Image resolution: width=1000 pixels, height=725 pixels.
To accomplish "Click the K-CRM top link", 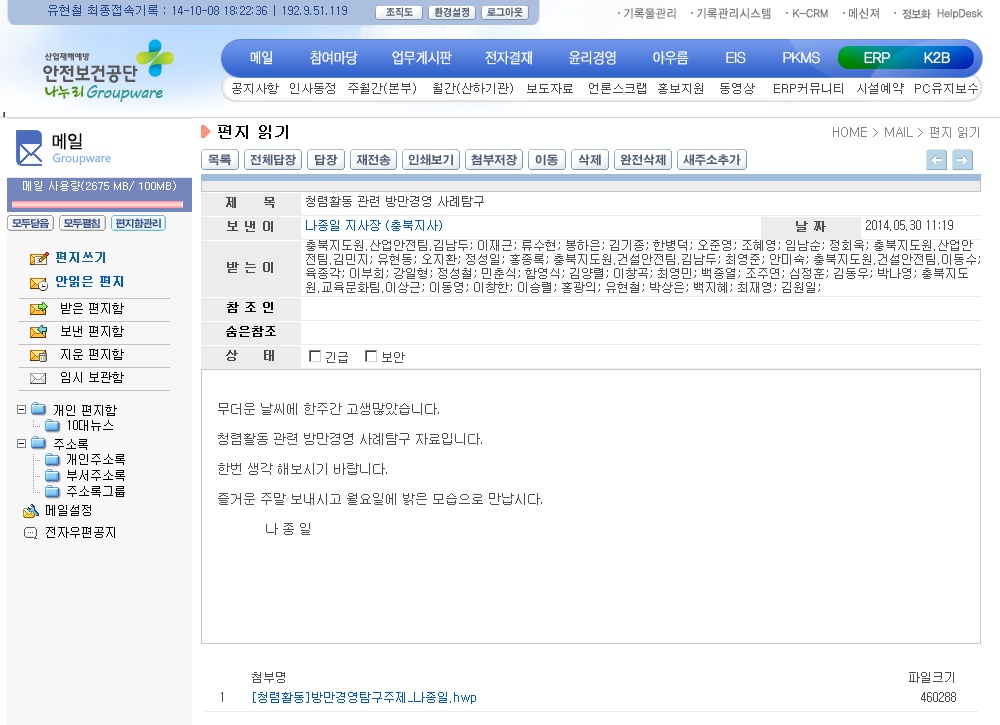I will click(809, 13).
